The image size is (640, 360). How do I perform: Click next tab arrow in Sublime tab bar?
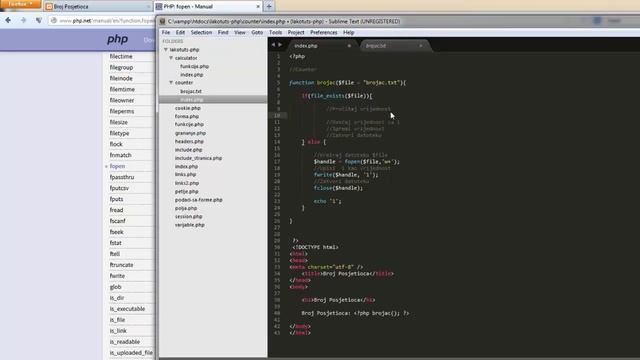tap(280, 45)
